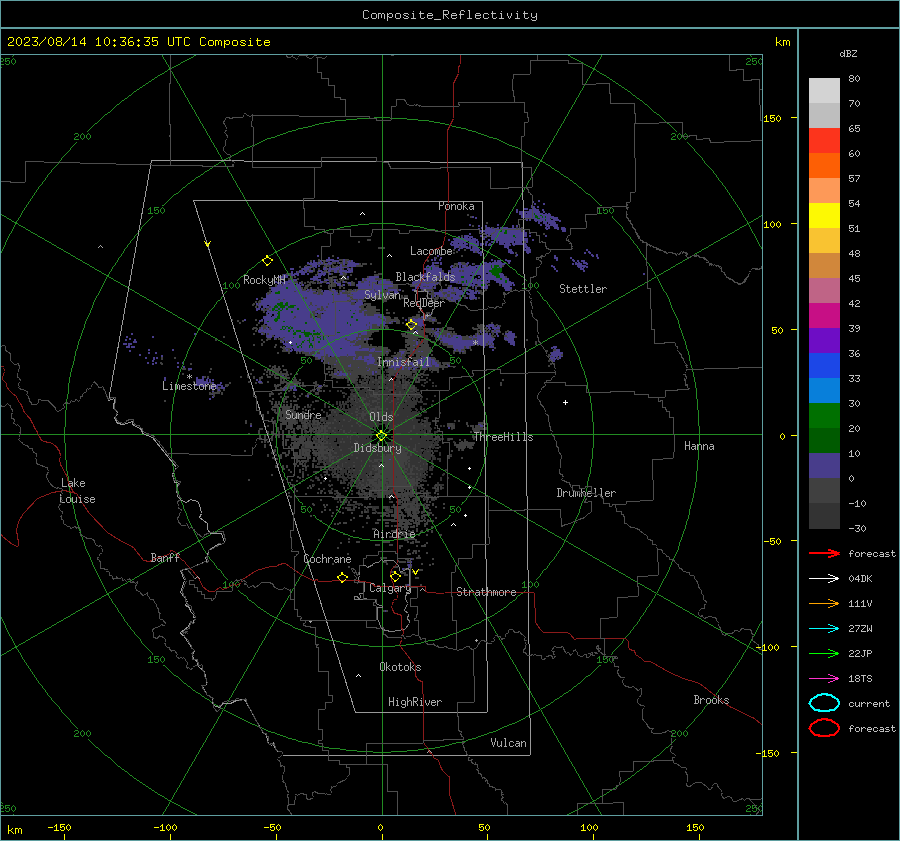The height and width of the screenshot is (841, 900).
Task: Click the Limestone label
Action: [x=189, y=386]
